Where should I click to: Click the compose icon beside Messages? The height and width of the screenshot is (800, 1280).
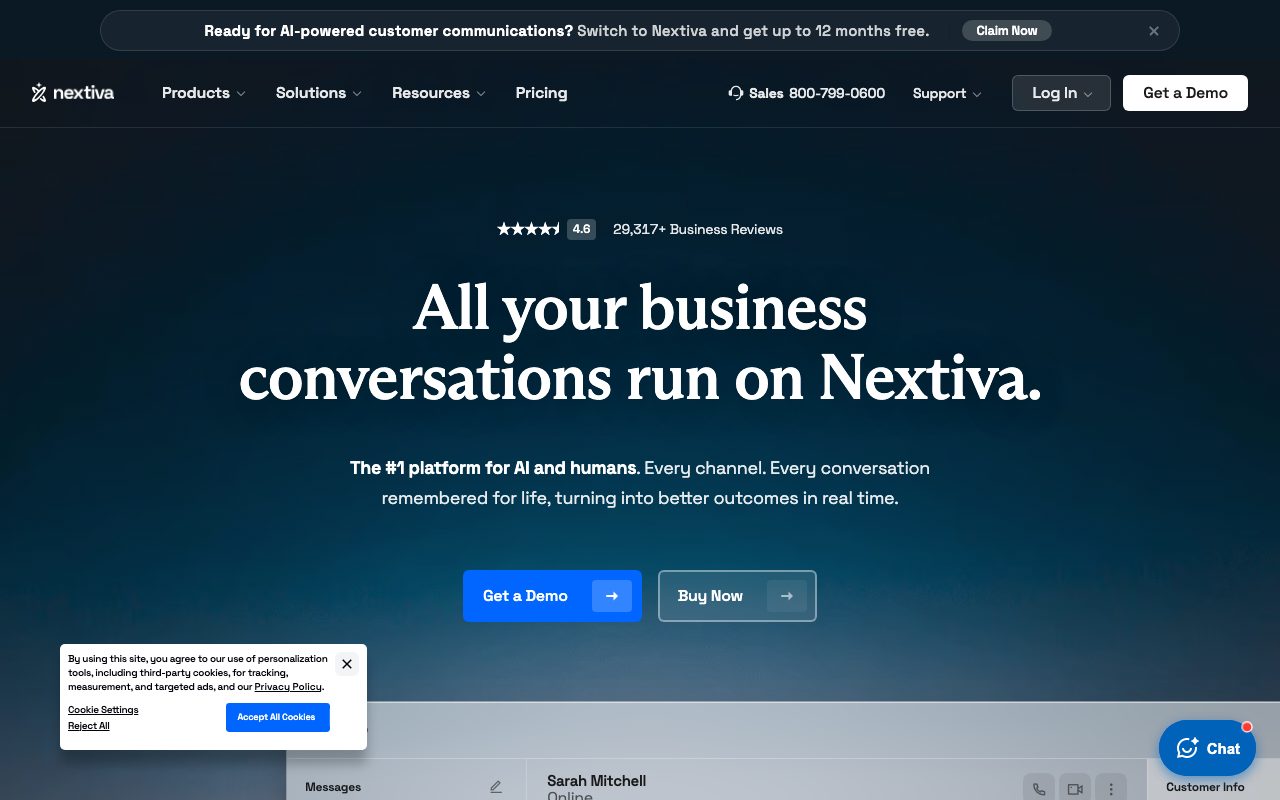(x=496, y=787)
